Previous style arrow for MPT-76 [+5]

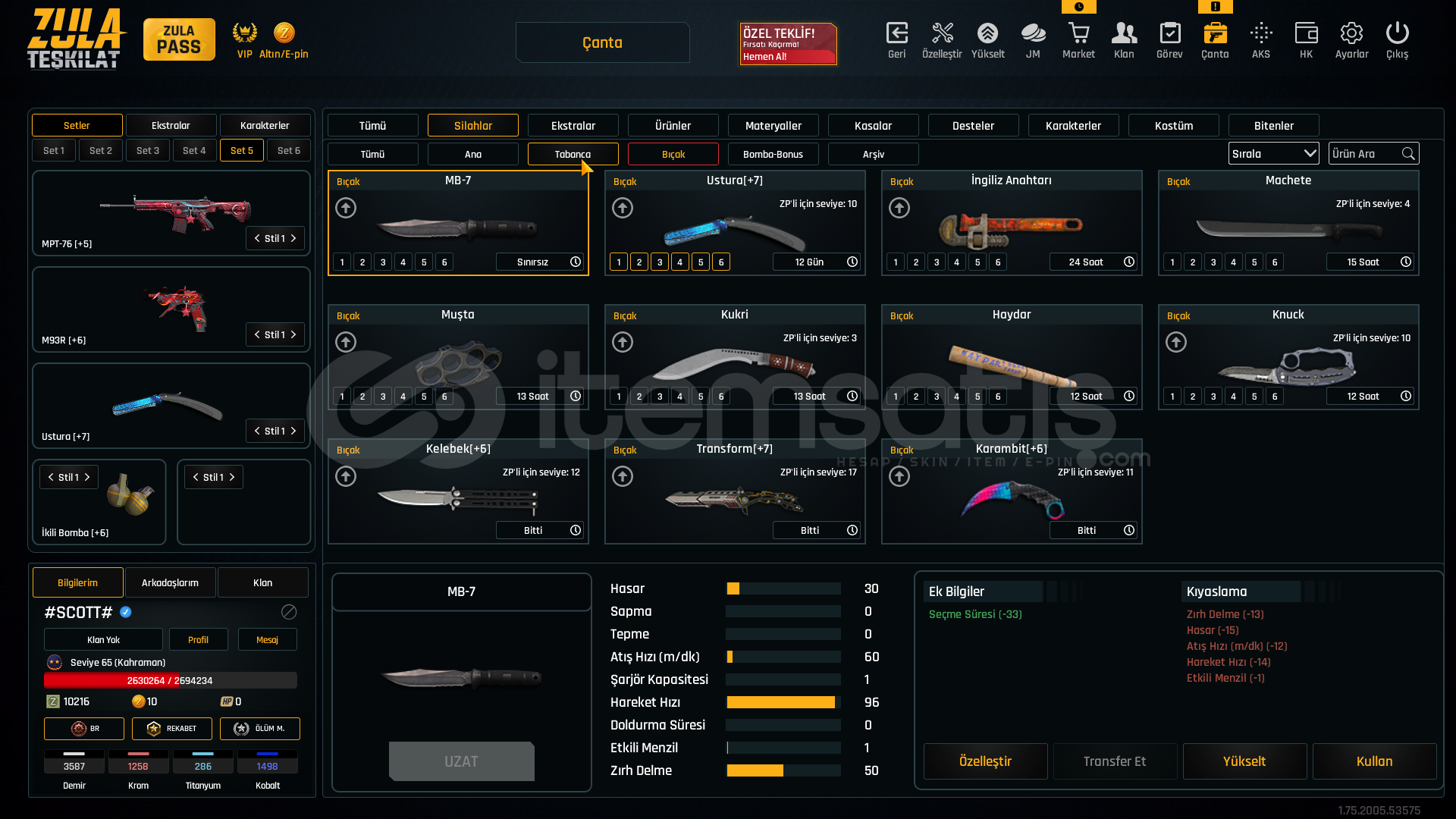(x=257, y=238)
